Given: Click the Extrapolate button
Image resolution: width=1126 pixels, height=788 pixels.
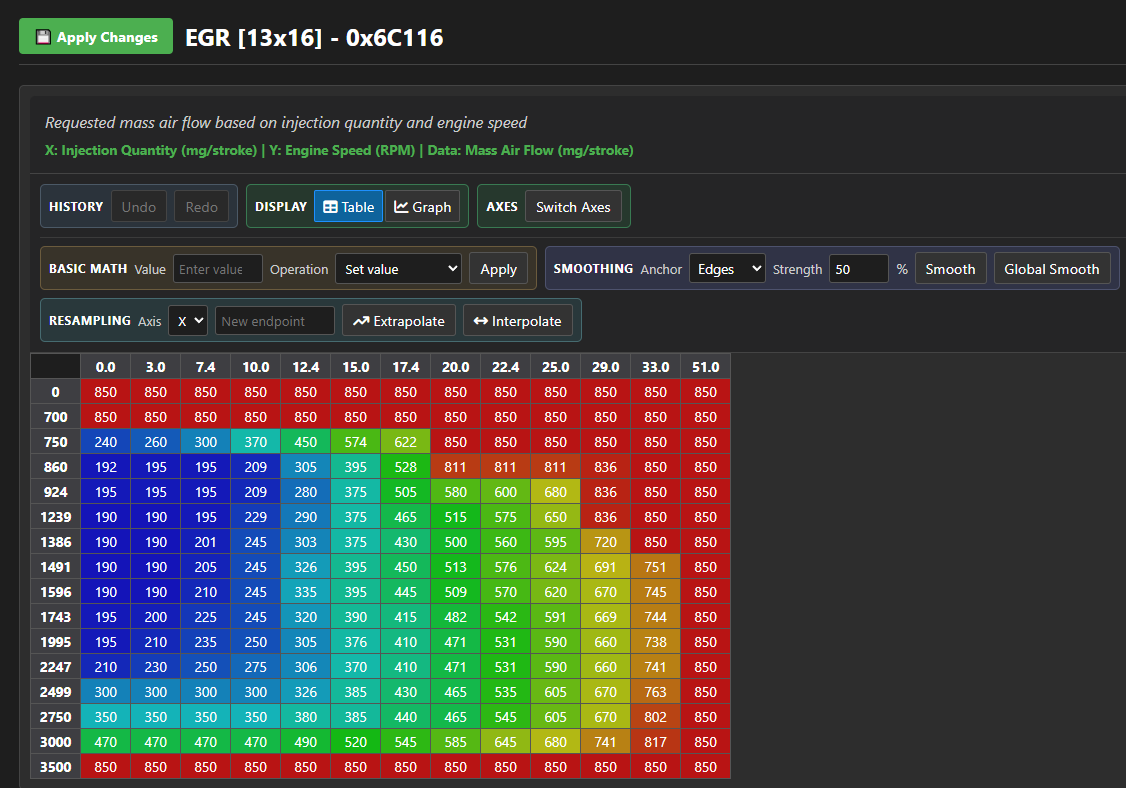Looking at the screenshot, I should click(399, 321).
